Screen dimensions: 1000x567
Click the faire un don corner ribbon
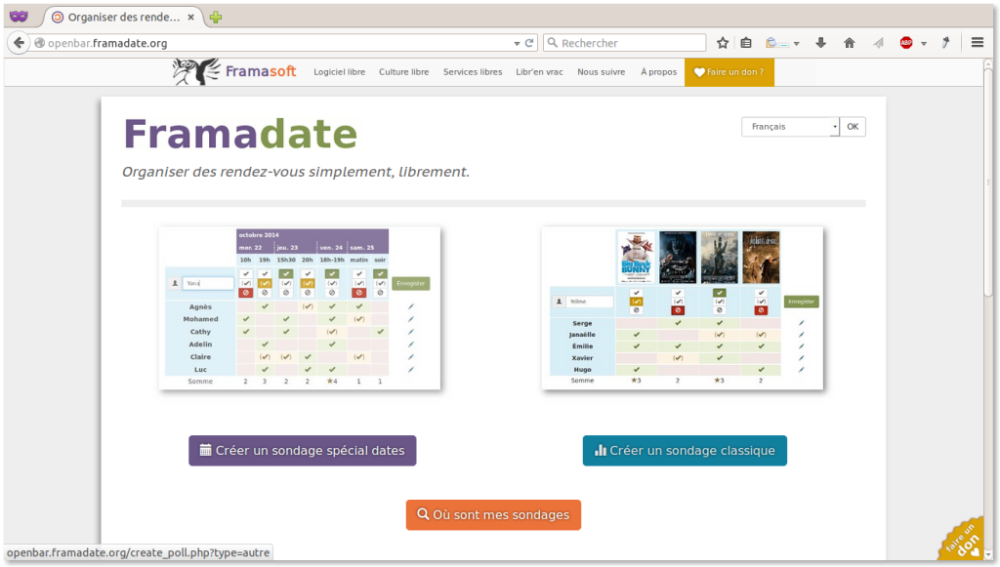pos(962,540)
